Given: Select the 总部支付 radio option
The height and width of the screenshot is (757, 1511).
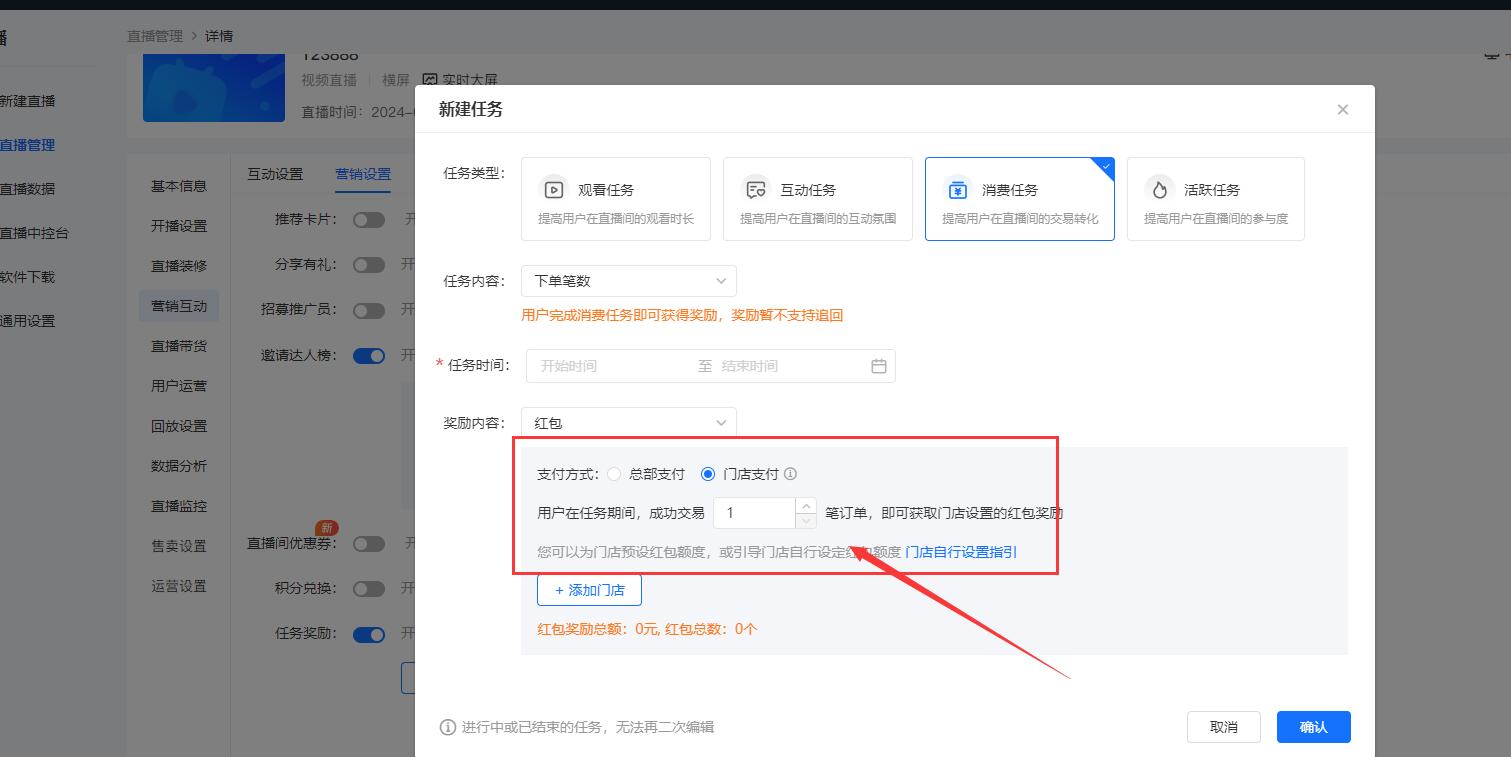Looking at the screenshot, I should tap(613, 473).
